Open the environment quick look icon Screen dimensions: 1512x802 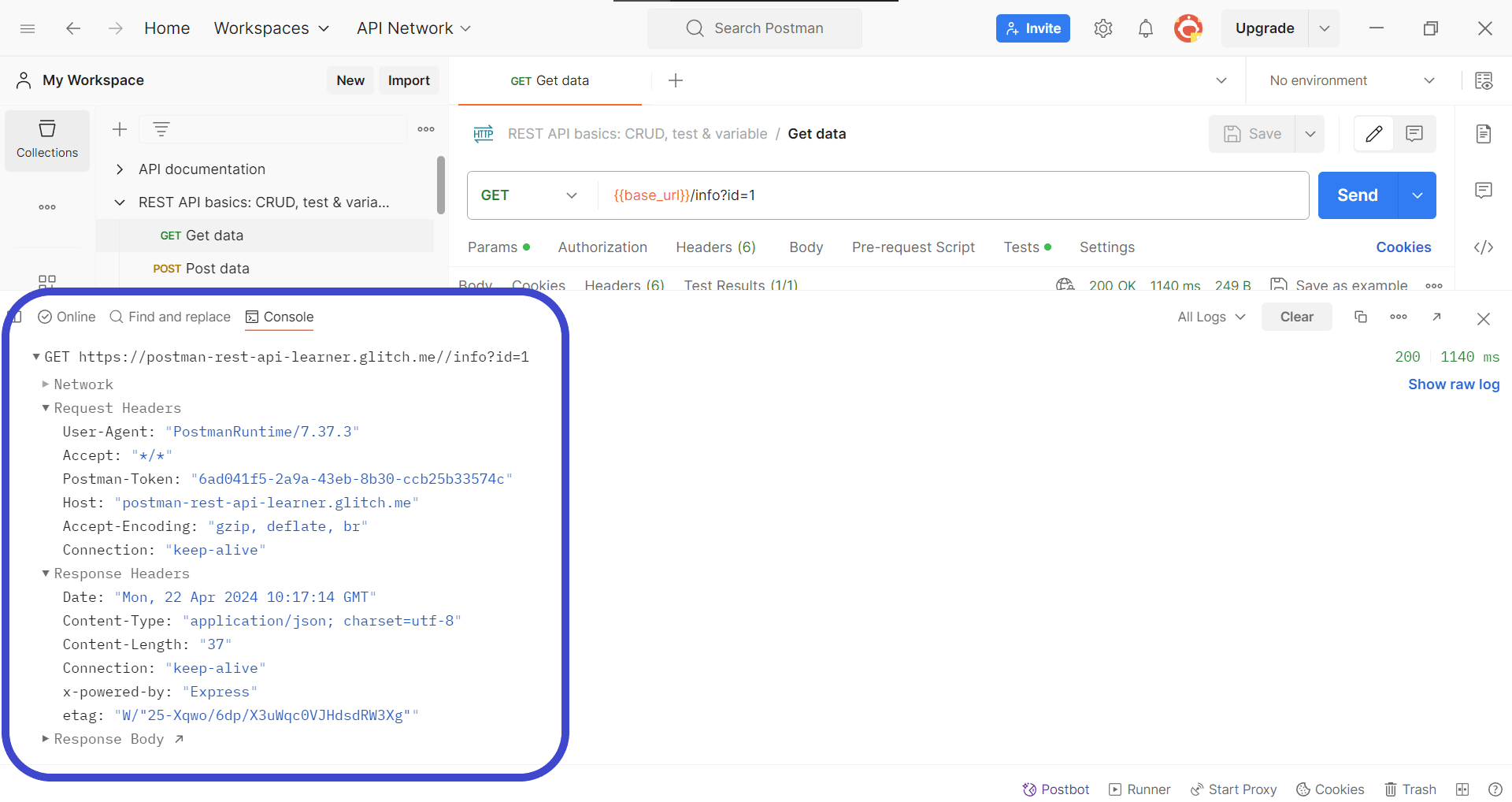(x=1484, y=80)
